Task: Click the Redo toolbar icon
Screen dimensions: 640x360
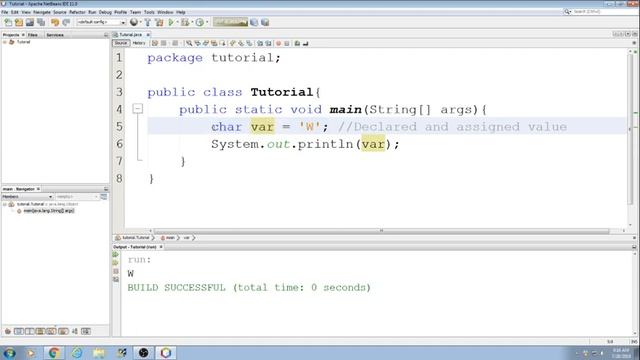Action: pos(66,22)
